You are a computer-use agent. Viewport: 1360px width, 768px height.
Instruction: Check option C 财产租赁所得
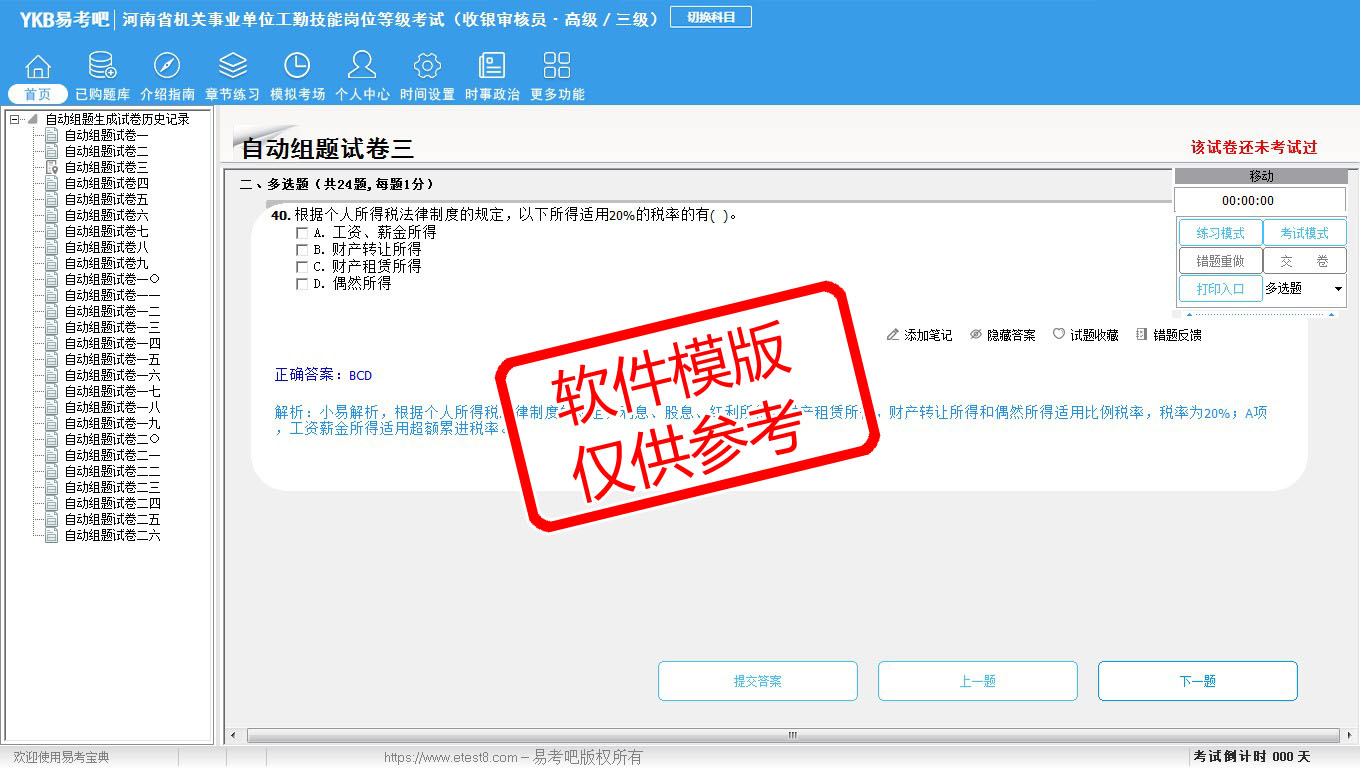click(302, 267)
